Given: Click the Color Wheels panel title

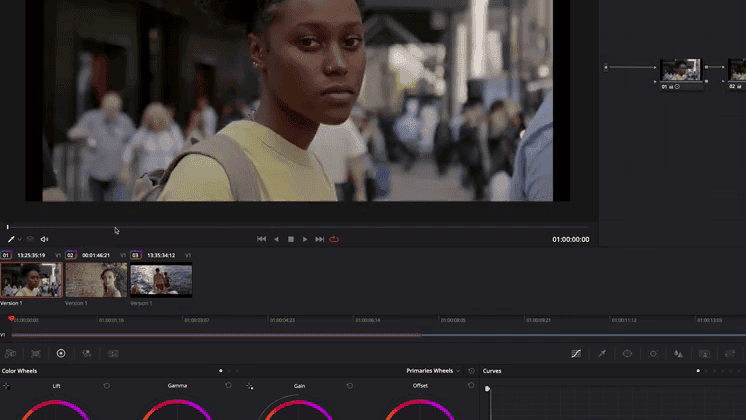Looking at the screenshot, I should coord(20,371).
